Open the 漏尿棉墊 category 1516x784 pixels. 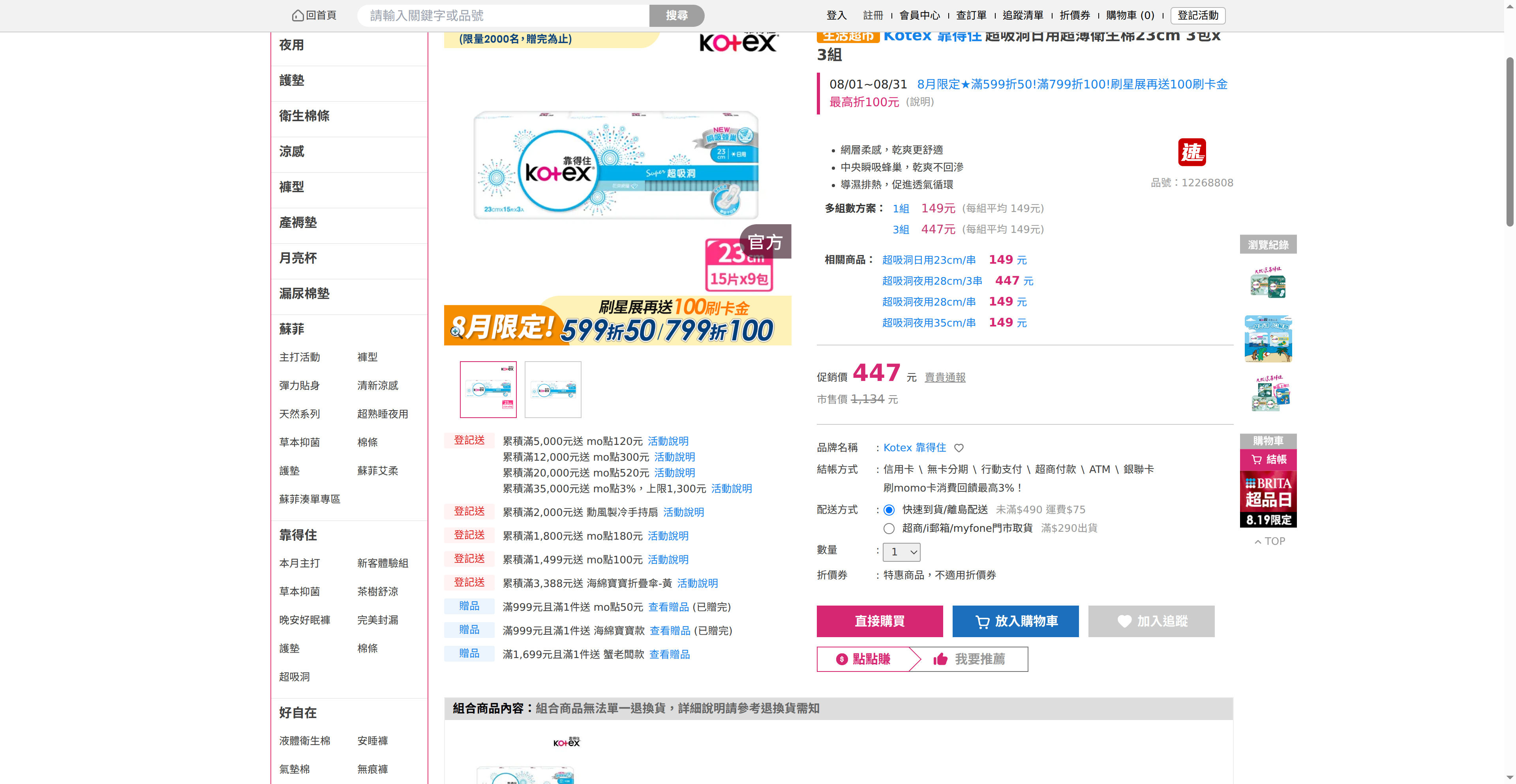pyautogui.click(x=304, y=294)
